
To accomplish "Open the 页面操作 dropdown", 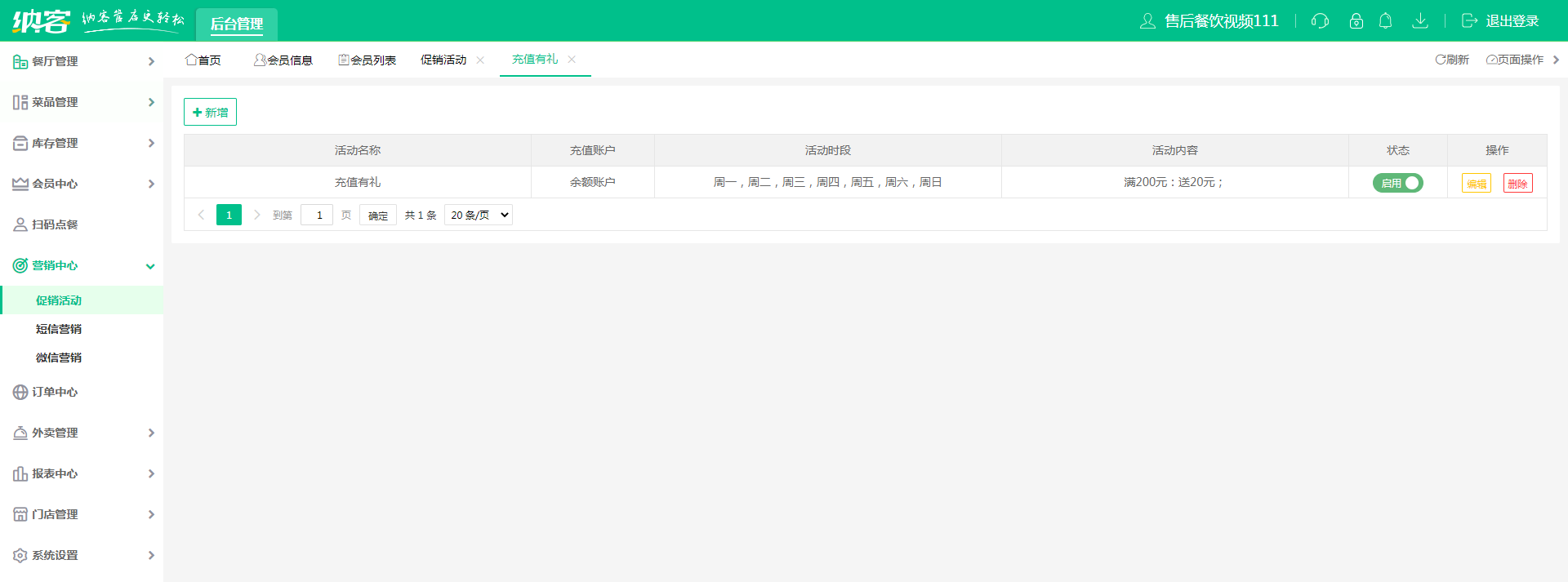I will pos(1515,60).
